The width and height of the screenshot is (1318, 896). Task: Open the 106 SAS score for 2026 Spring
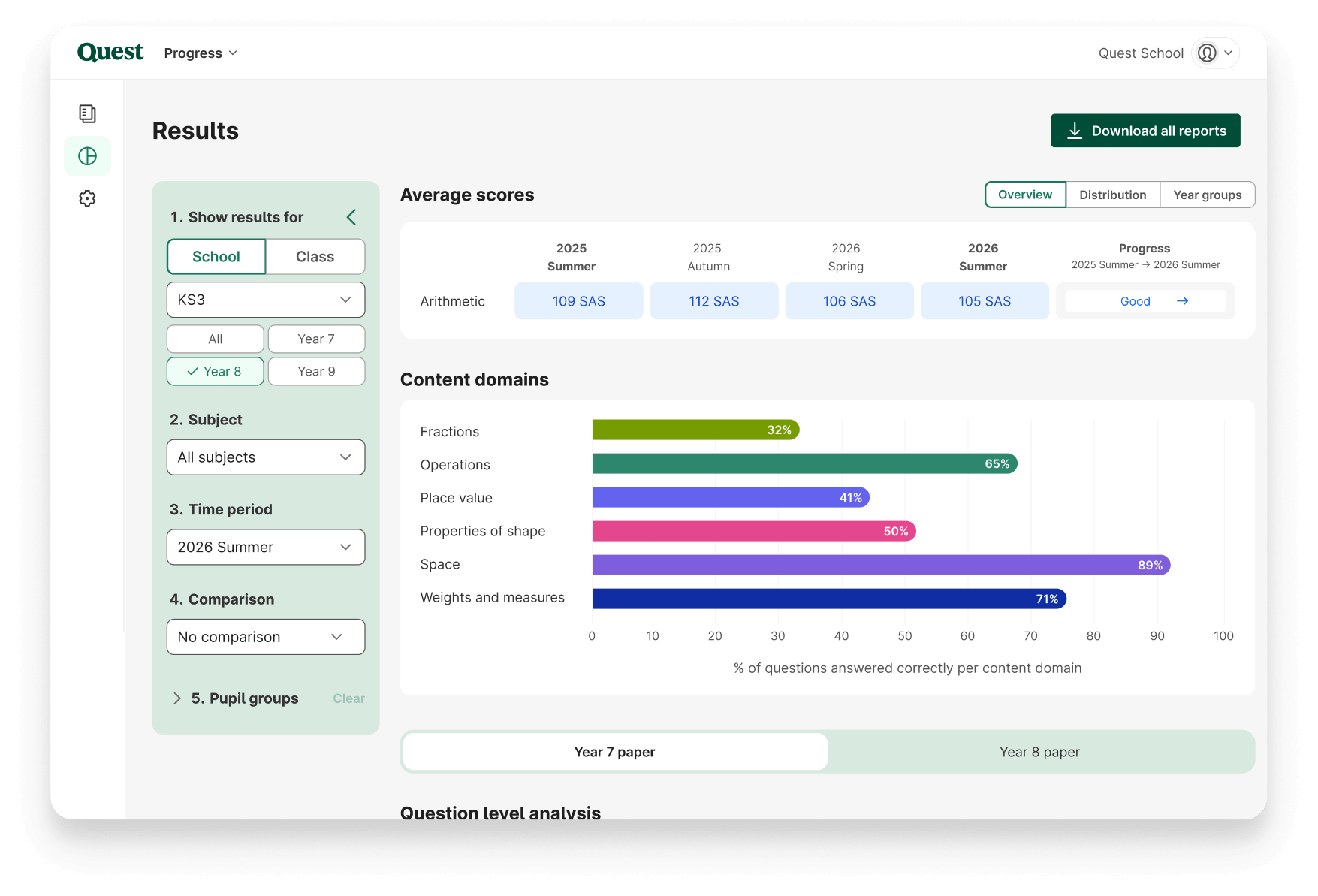click(x=849, y=301)
